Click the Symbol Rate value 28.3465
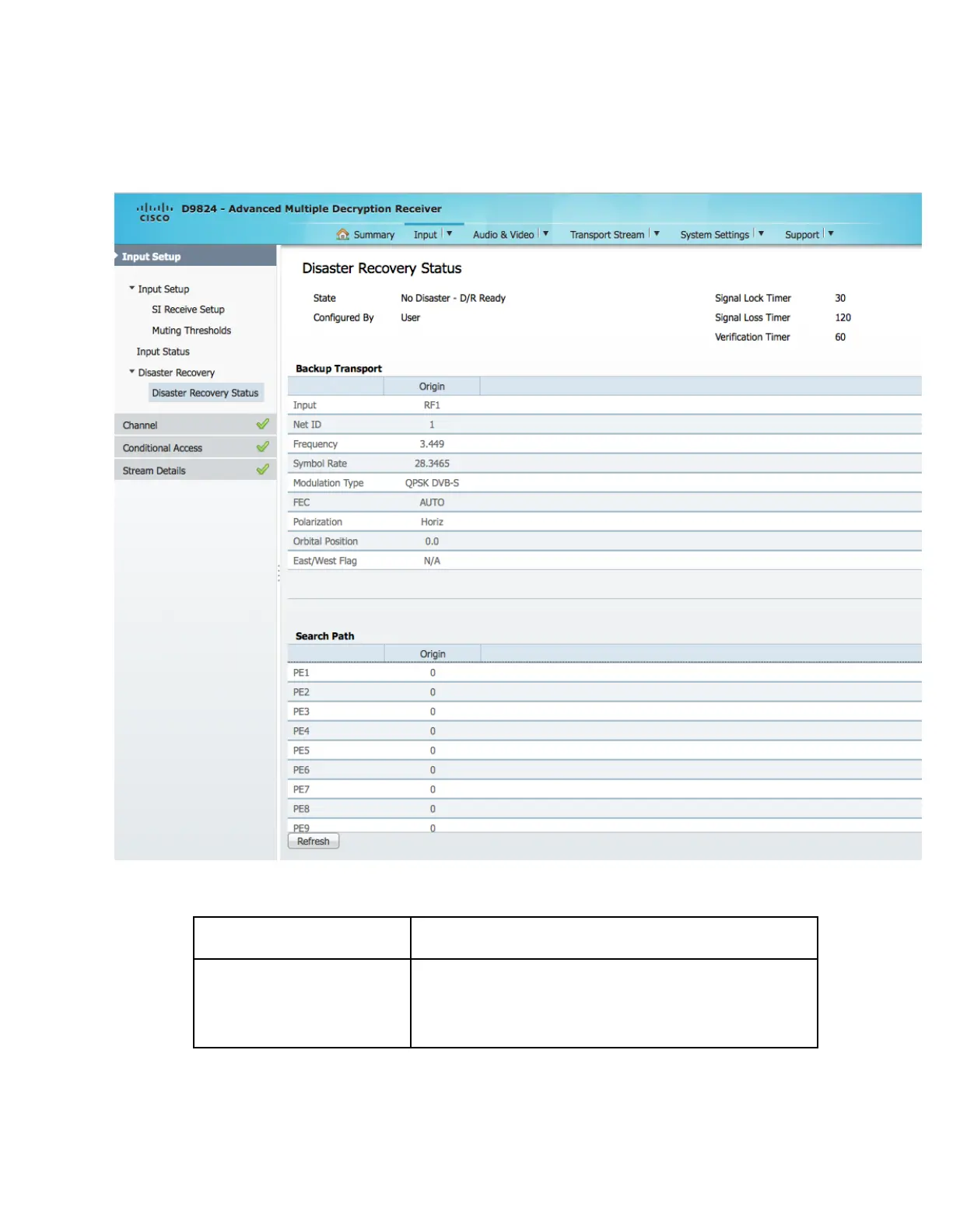 [432, 464]
